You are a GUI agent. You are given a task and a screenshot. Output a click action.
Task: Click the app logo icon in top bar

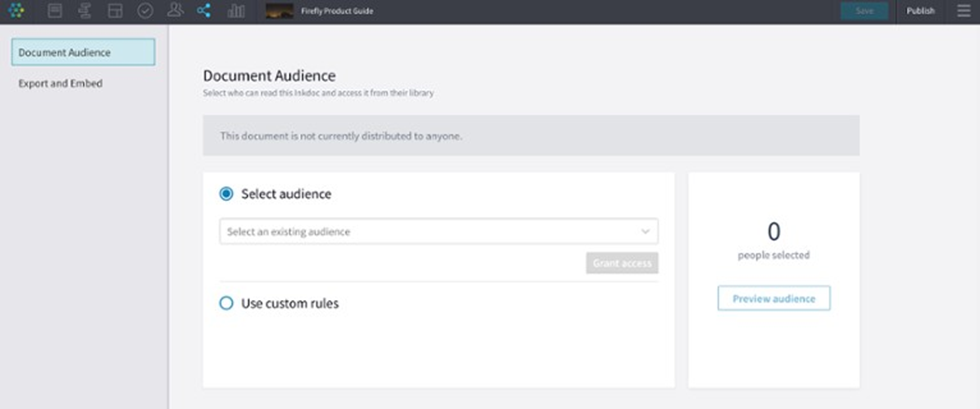(16, 11)
